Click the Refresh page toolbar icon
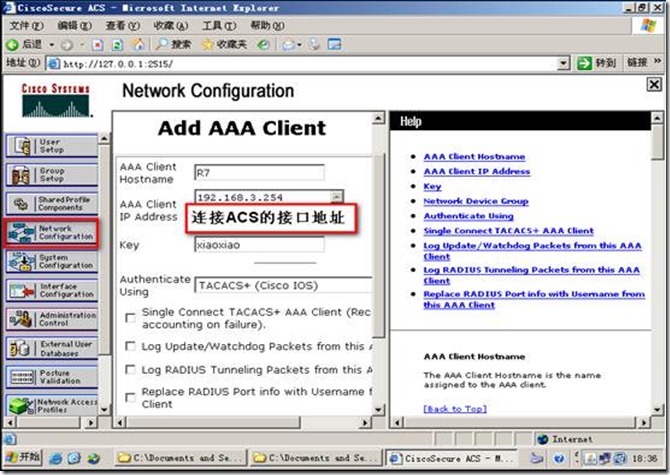The height and width of the screenshot is (475, 670). tap(118, 44)
